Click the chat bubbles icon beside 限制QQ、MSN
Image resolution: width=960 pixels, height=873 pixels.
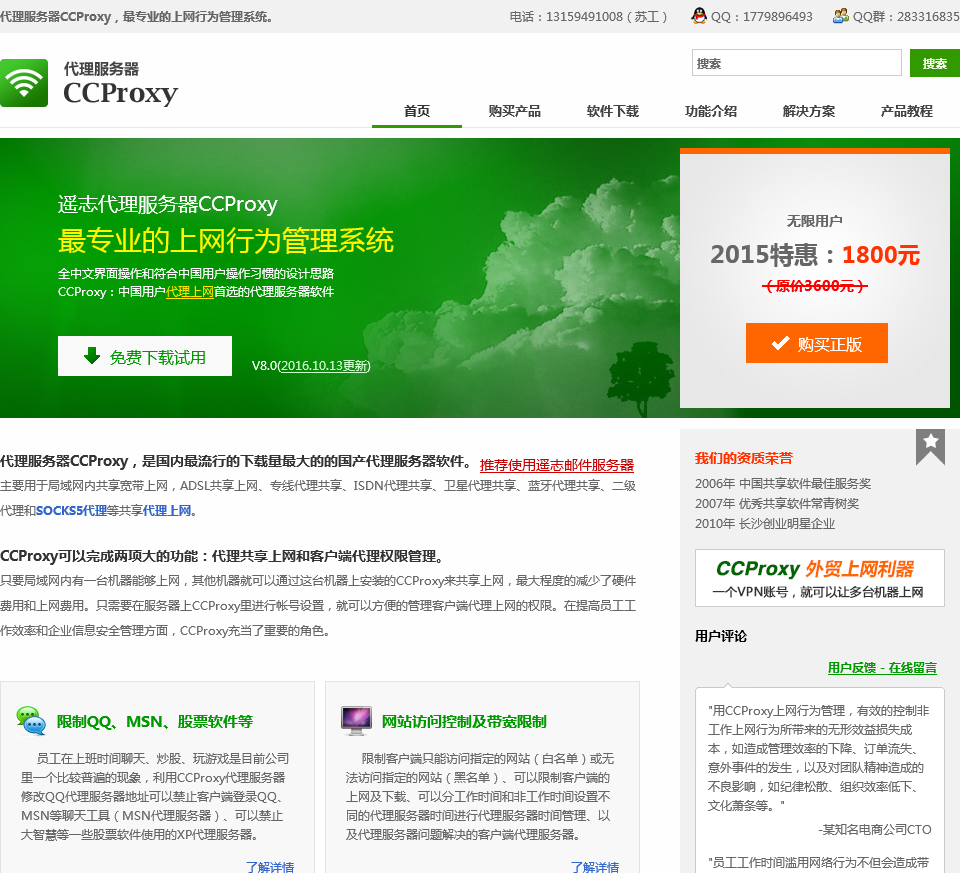(x=31, y=721)
